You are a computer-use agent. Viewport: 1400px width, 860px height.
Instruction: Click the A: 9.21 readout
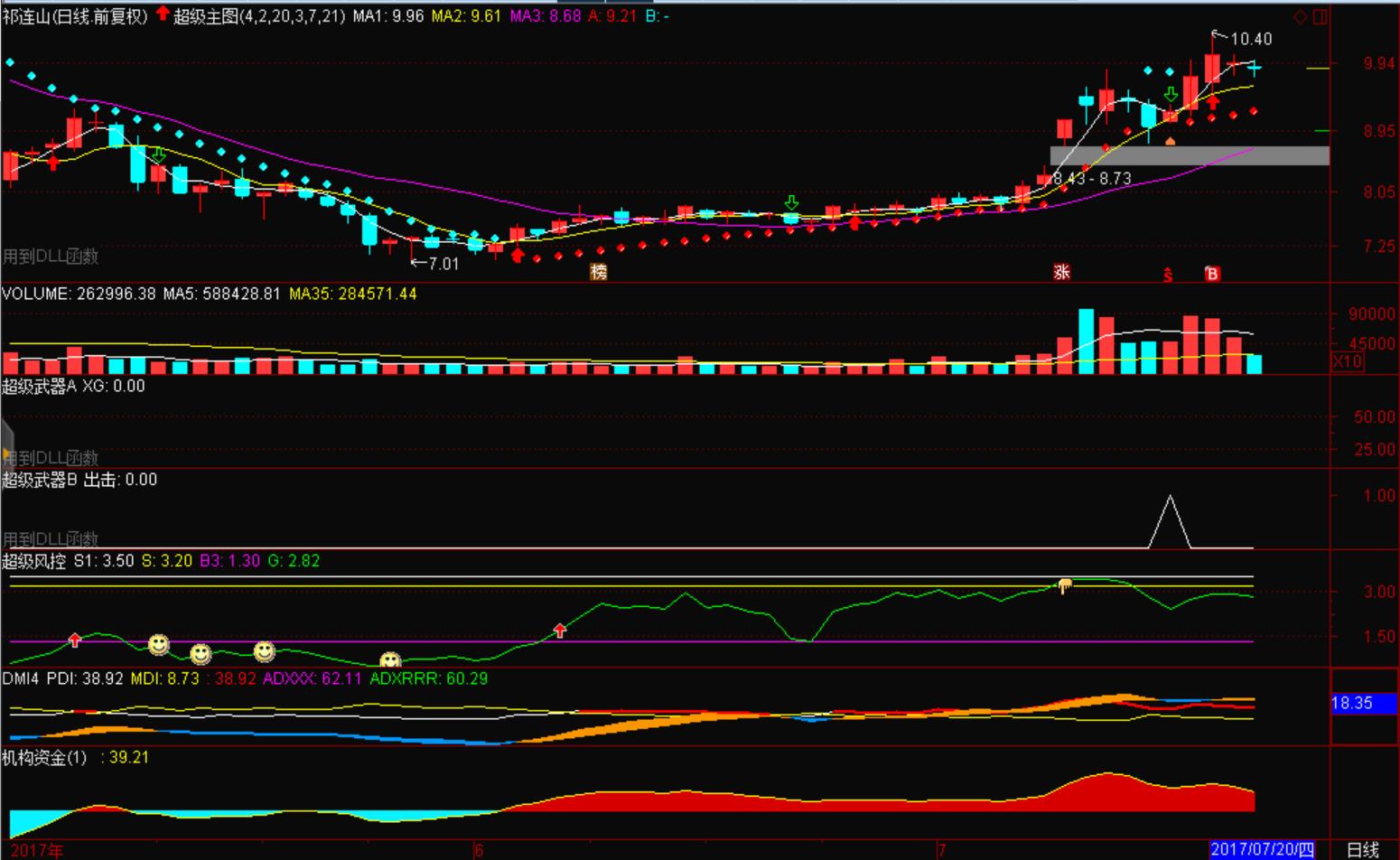(612, 15)
